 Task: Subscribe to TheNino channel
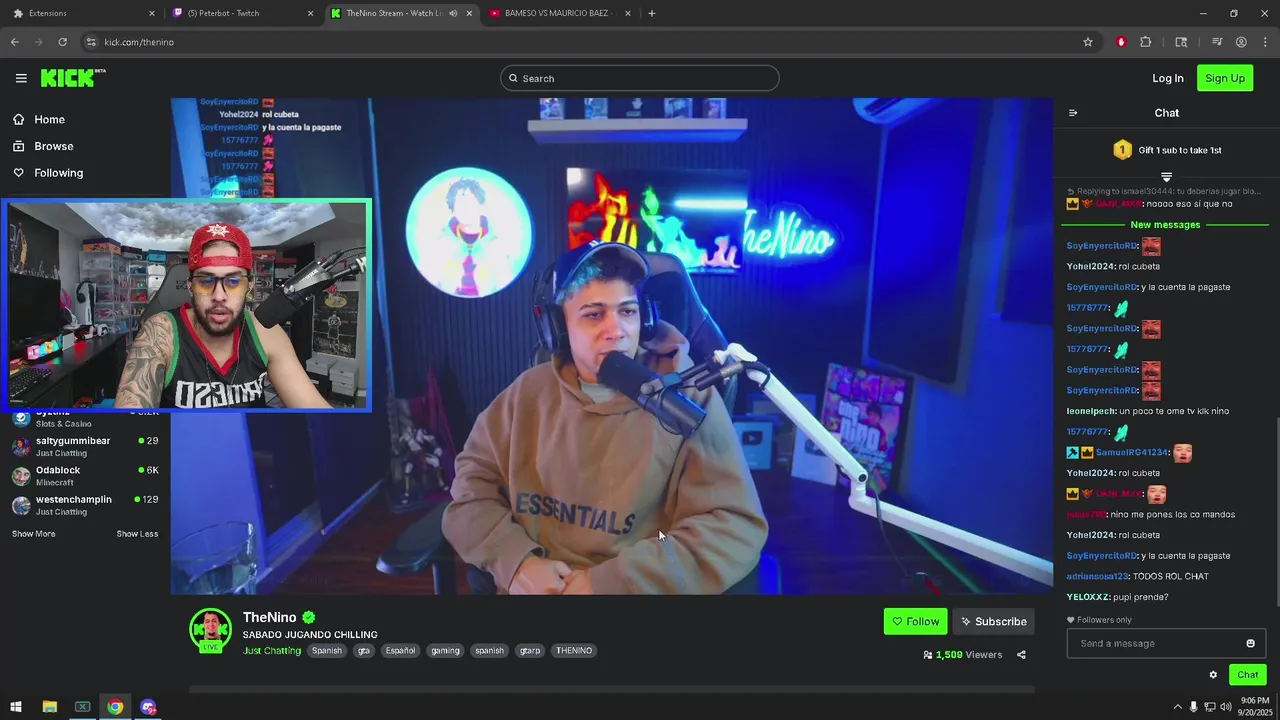click(993, 621)
